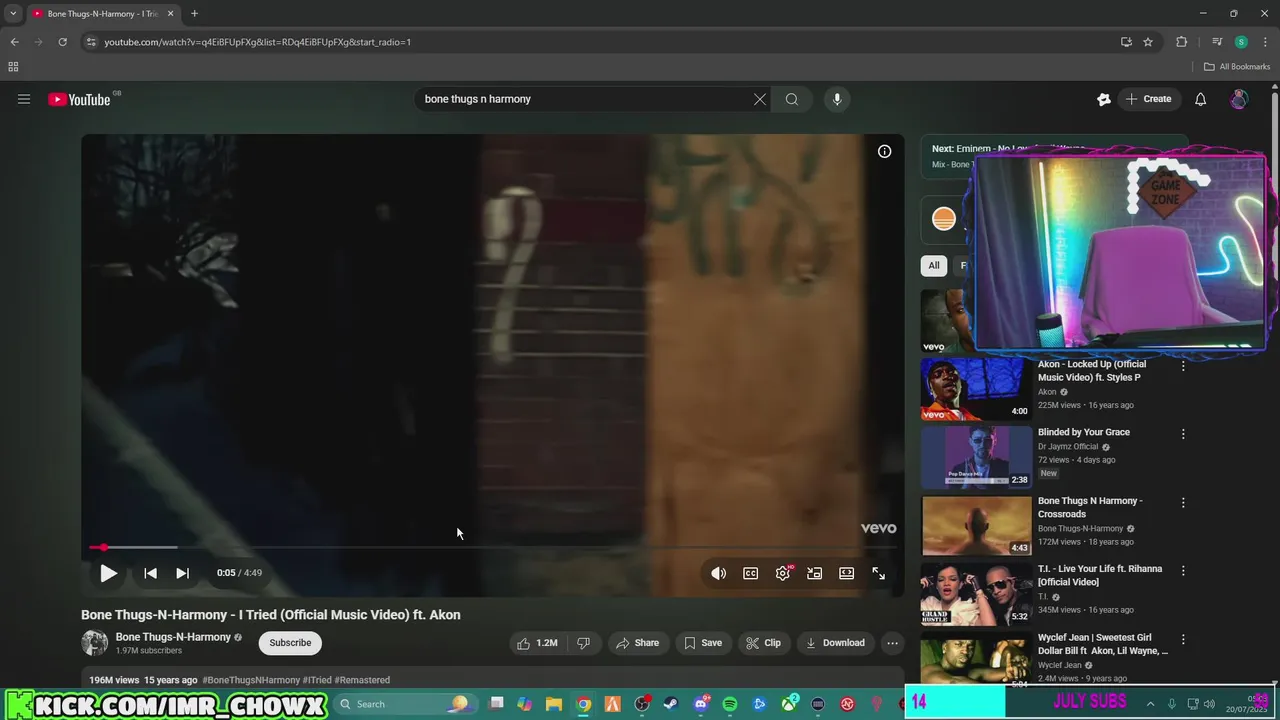Like the video with 1.2M likes
The image size is (1280, 720).
(536, 643)
